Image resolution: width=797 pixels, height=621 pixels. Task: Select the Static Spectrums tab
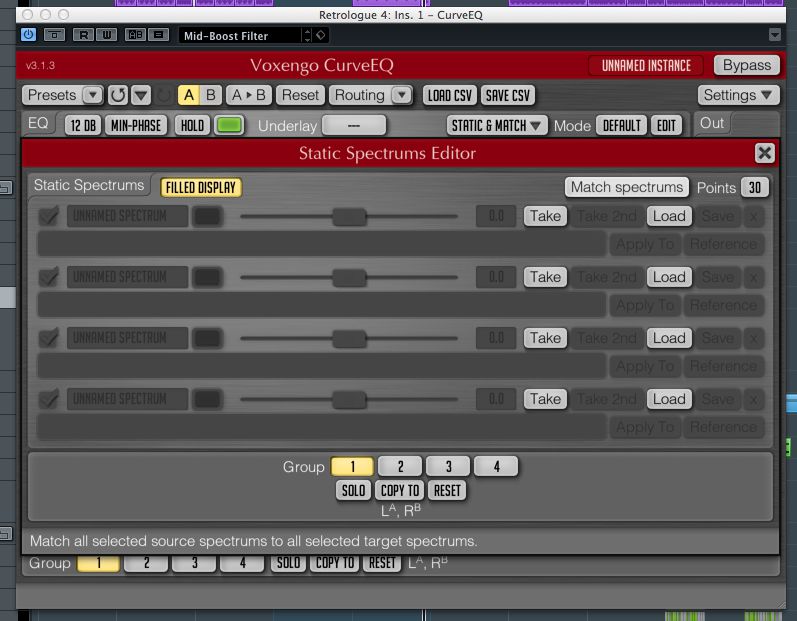coord(89,185)
